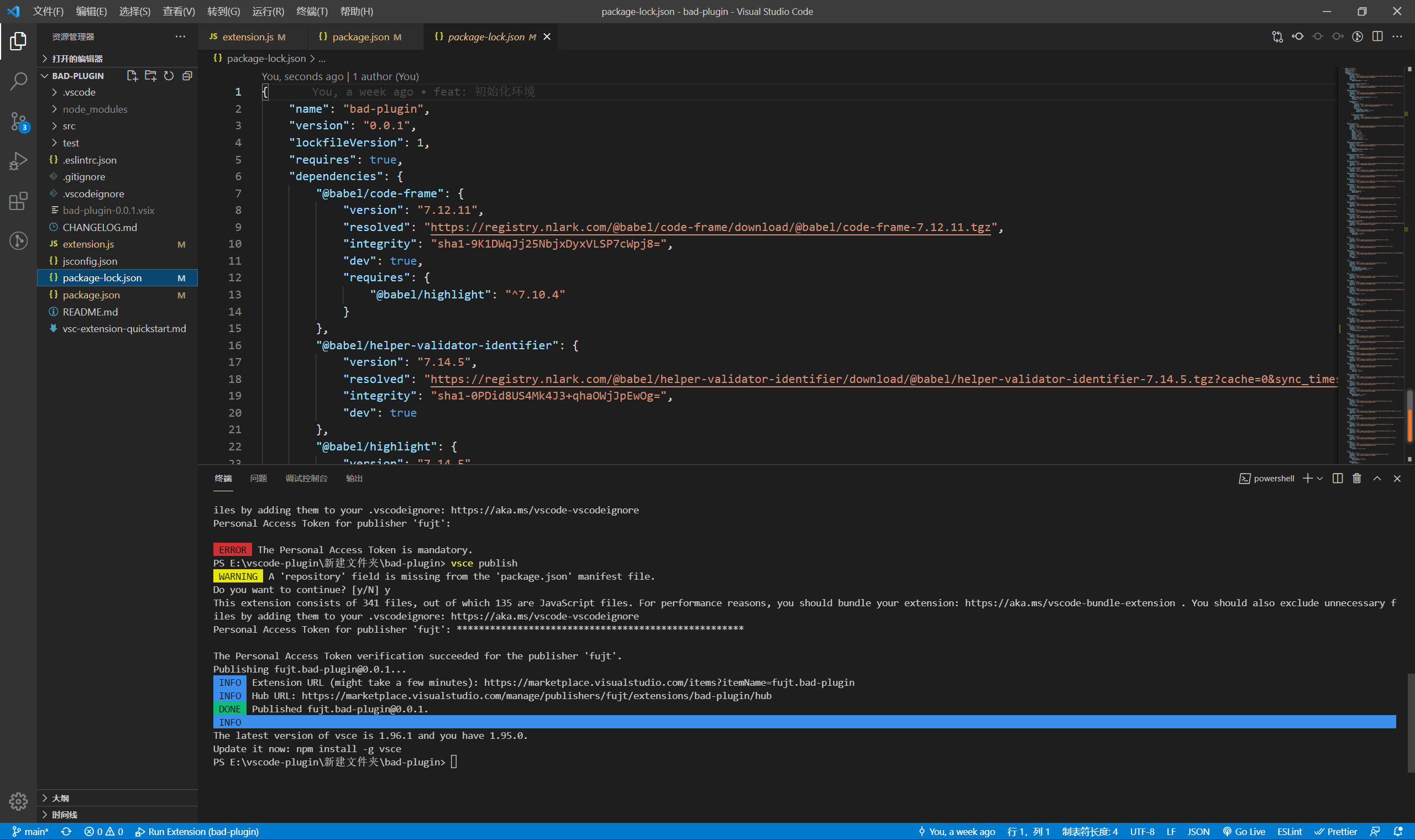Open the Run and Debug view
The width and height of the screenshot is (1415, 840).
coord(18,161)
